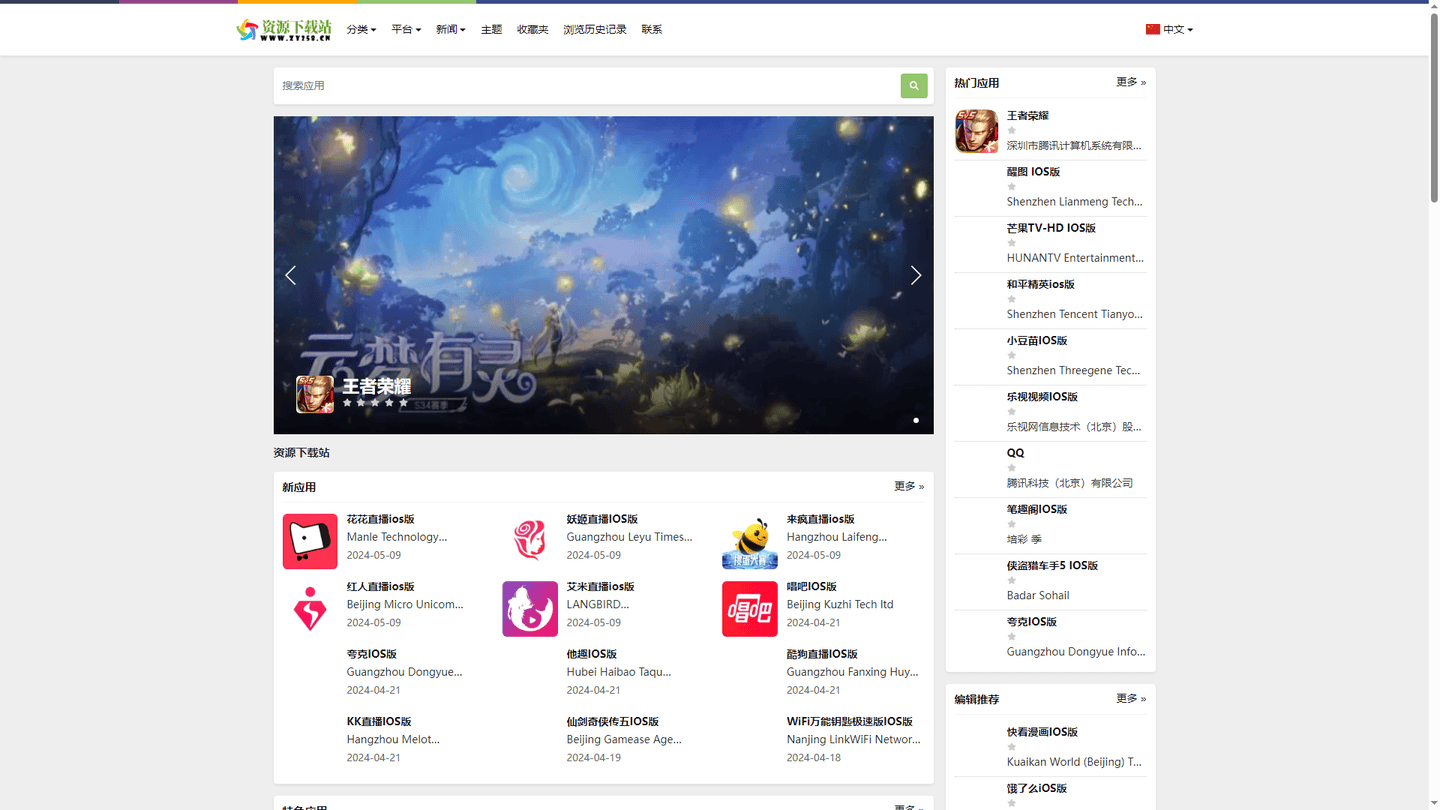Open the 联系 menu item
Image resolution: width=1440 pixels, height=810 pixels.
(x=652, y=30)
